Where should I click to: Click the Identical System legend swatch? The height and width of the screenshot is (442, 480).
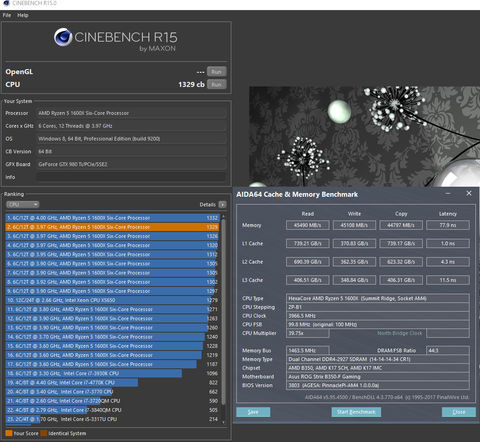44,433
